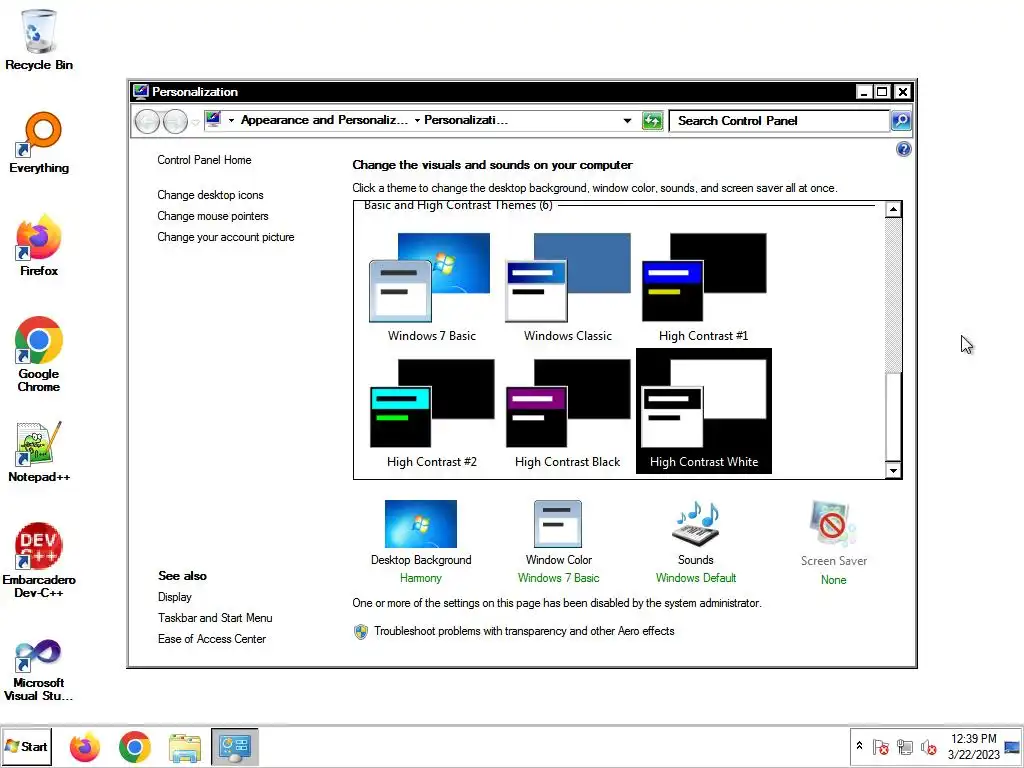Viewport: 1024px width, 768px height.
Task: Click the disabled Screen Saver icon
Action: point(833,524)
